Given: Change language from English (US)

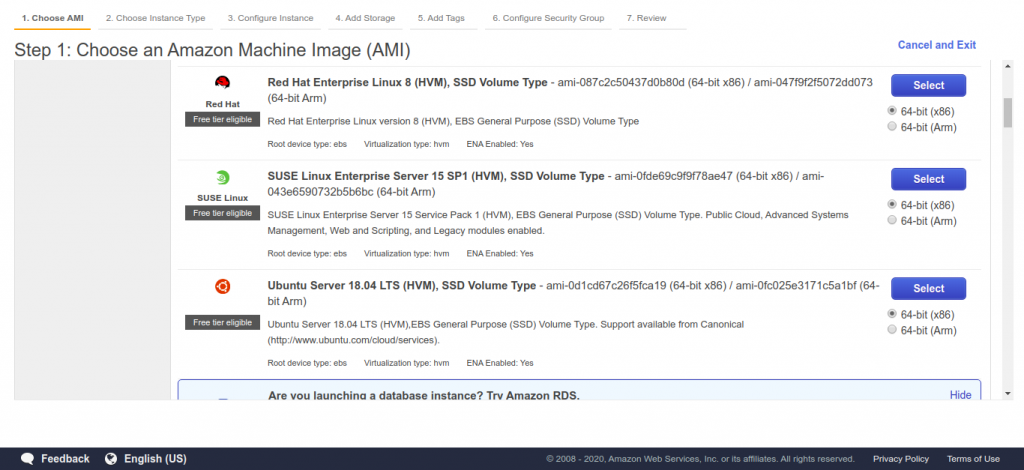Looking at the screenshot, I should [155, 458].
